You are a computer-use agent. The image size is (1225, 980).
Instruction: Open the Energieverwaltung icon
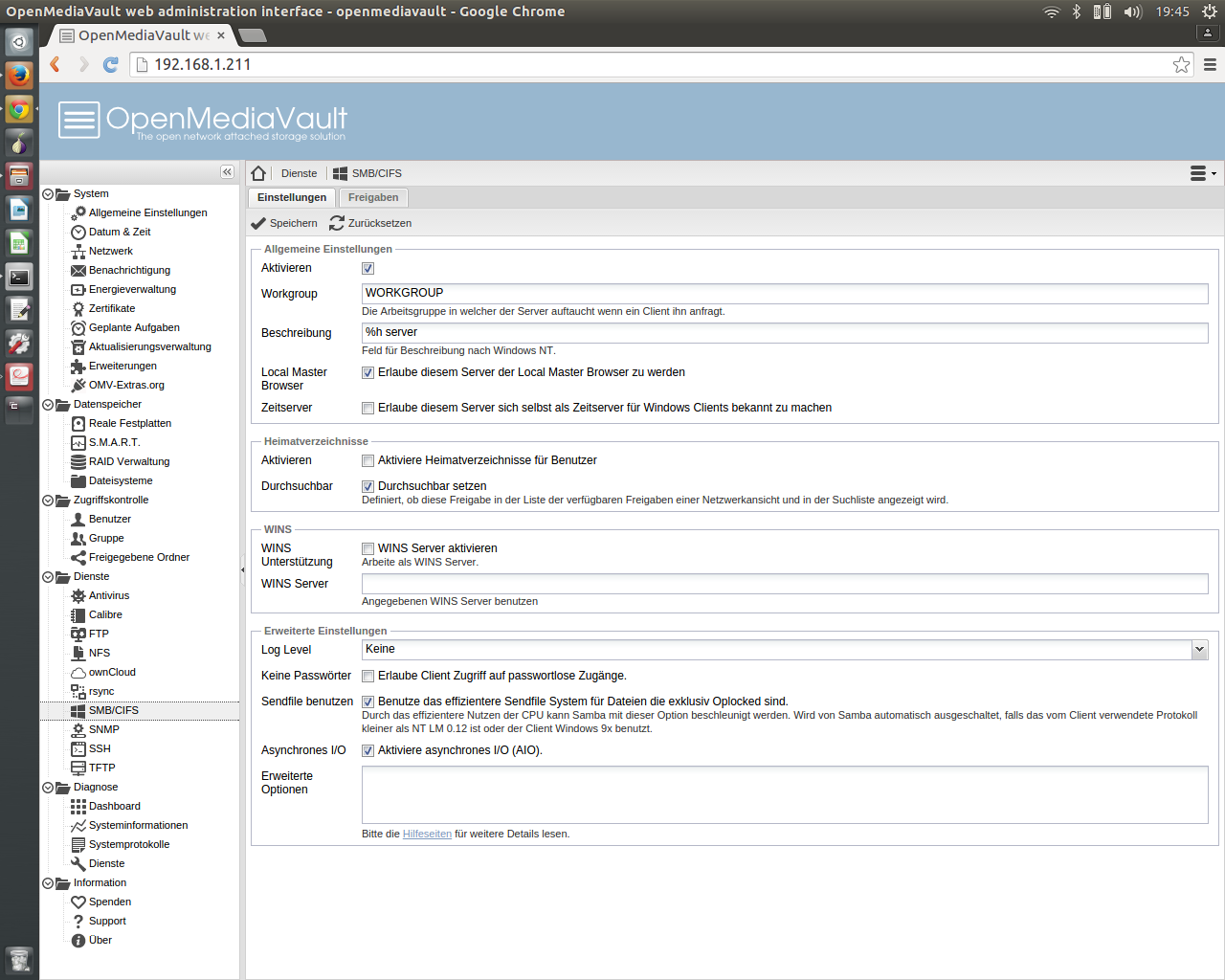78,289
